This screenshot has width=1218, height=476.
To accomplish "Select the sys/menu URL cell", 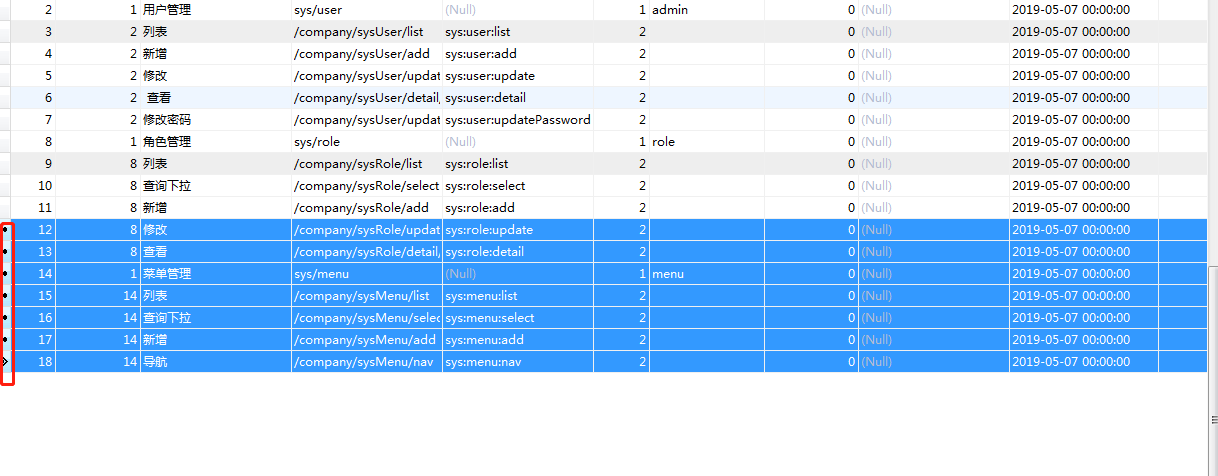I will tap(366, 274).
